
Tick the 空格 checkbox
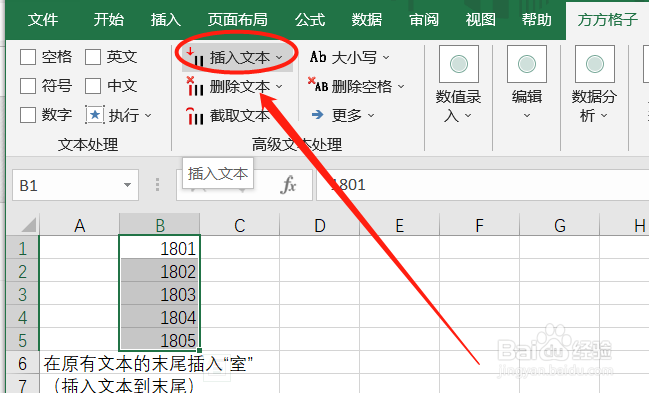(x=28, y=57)
